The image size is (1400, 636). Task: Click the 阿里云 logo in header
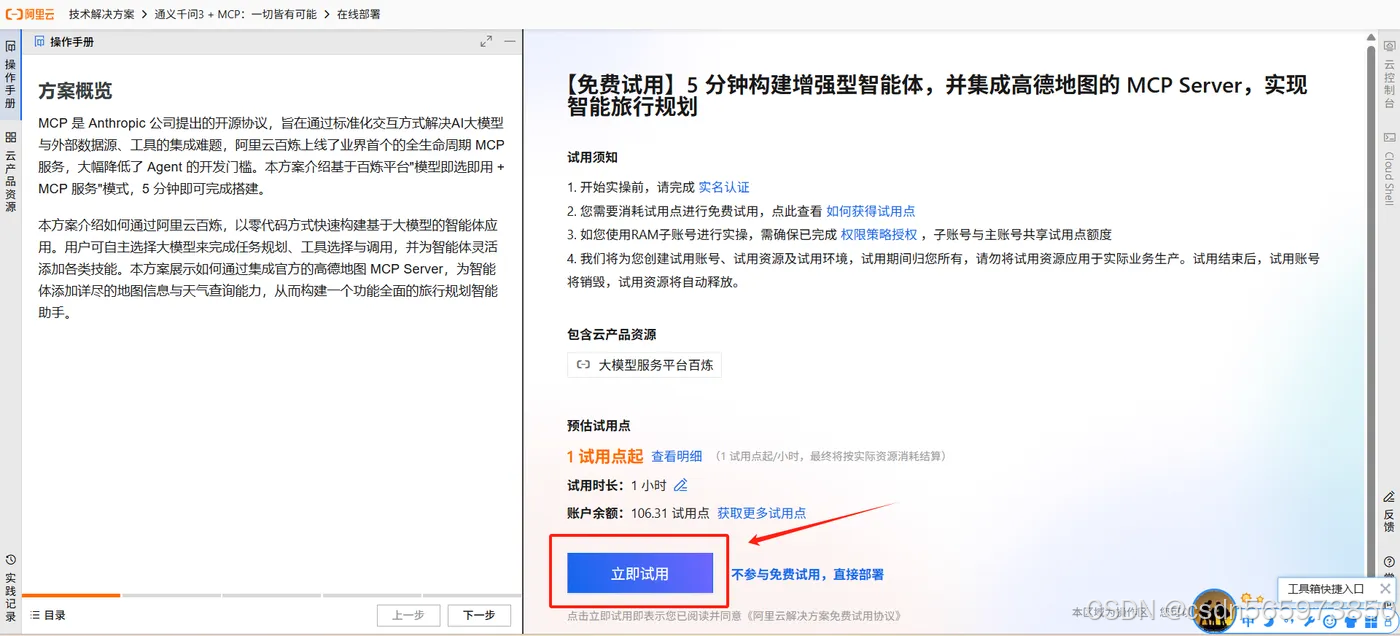30,14
